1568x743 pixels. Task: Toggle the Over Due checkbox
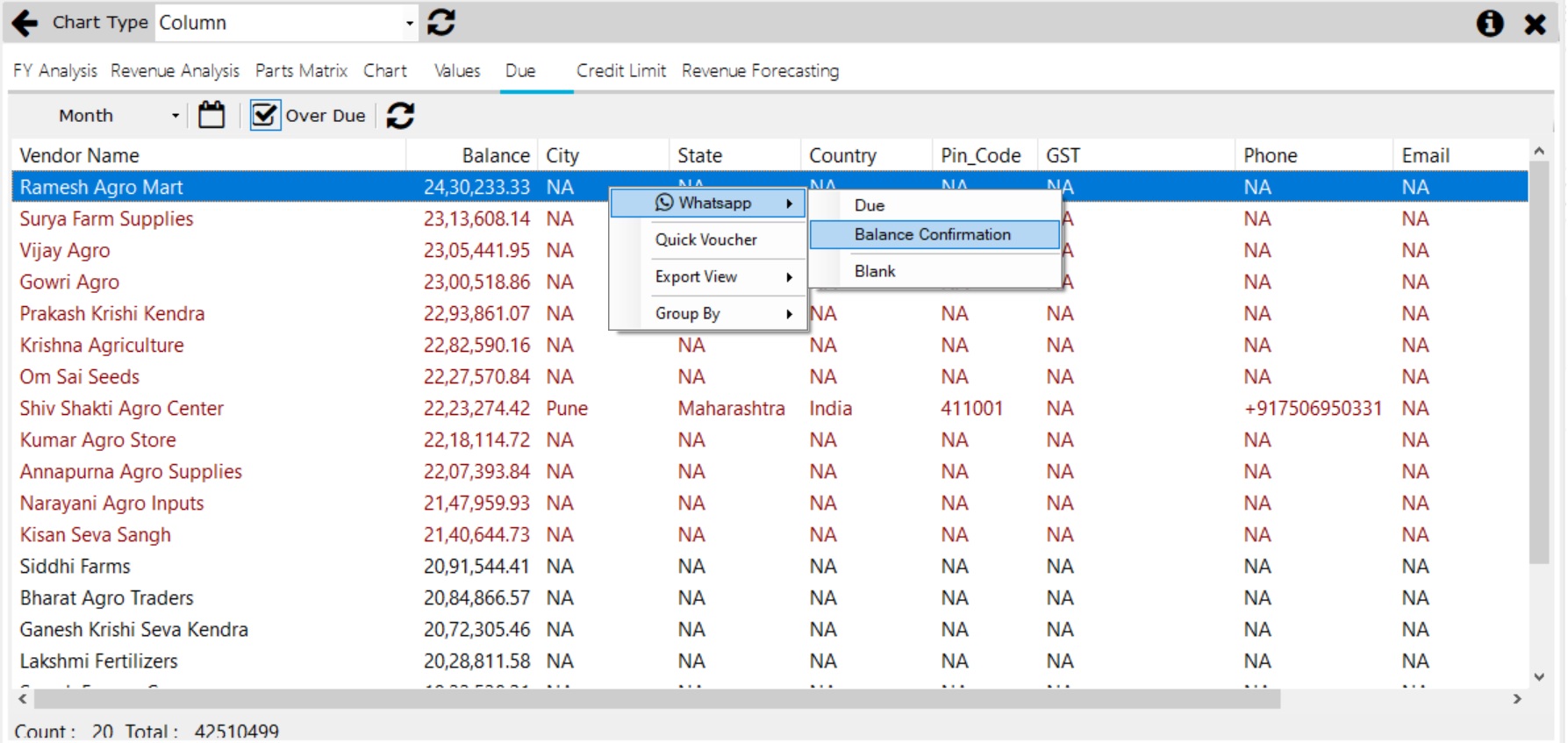[264, 115]
